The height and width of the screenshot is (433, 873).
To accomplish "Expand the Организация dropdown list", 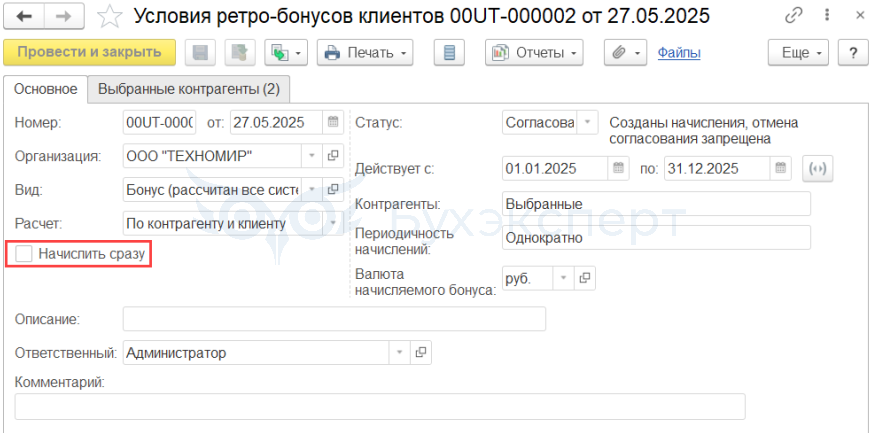I will 311,156.
